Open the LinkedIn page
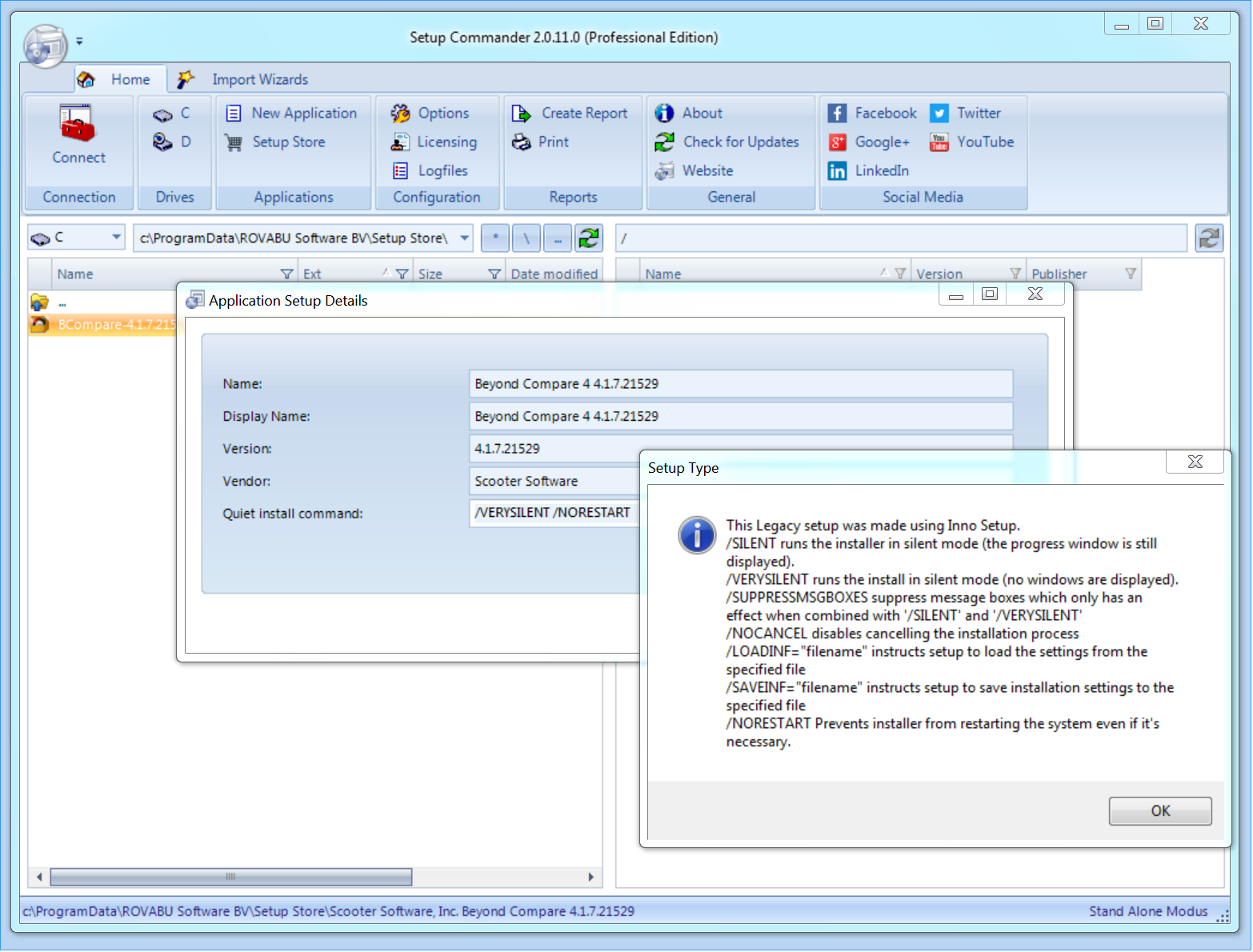 [868, 171]
